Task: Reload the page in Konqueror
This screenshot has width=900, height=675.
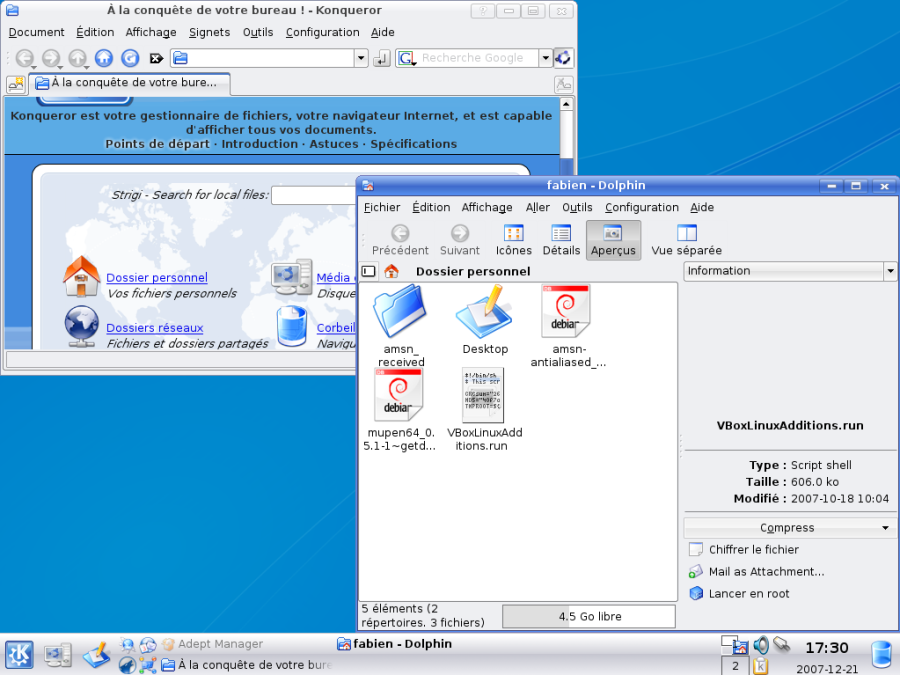Action: coord(130,58)
